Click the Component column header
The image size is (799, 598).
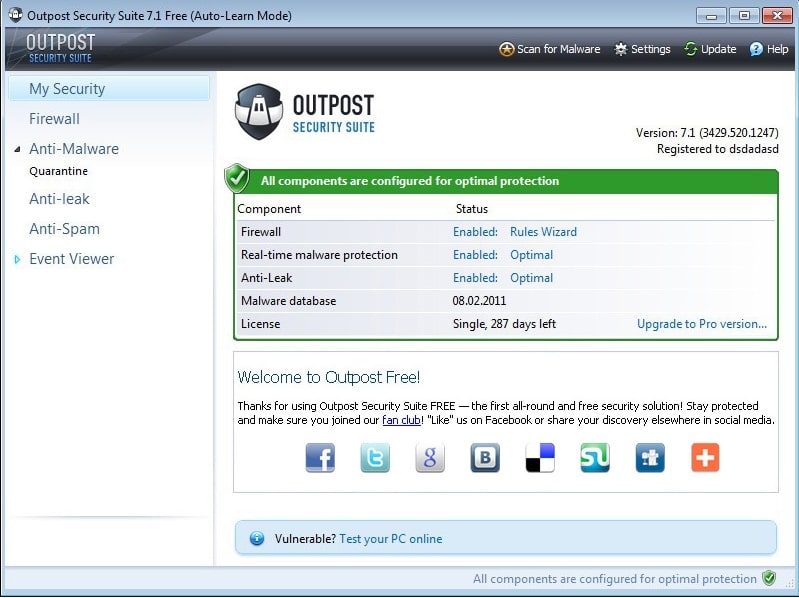click(269, 209)
